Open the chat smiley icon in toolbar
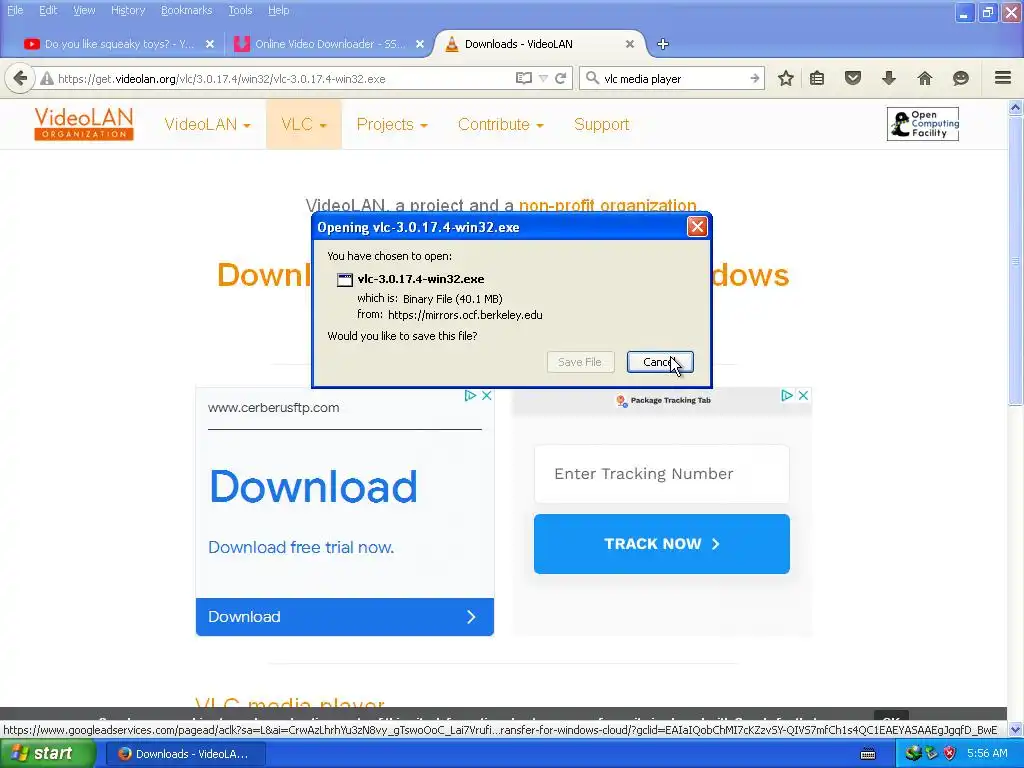1024x768 pixels. point(960,78)
